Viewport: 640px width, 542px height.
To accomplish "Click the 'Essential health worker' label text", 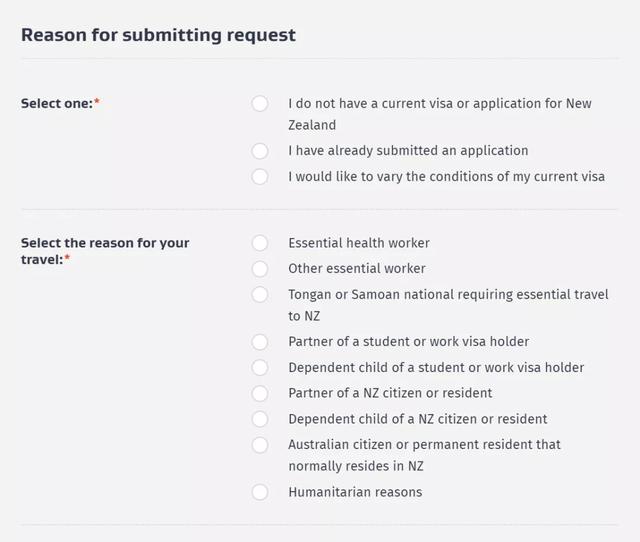I will click(359, 243).
